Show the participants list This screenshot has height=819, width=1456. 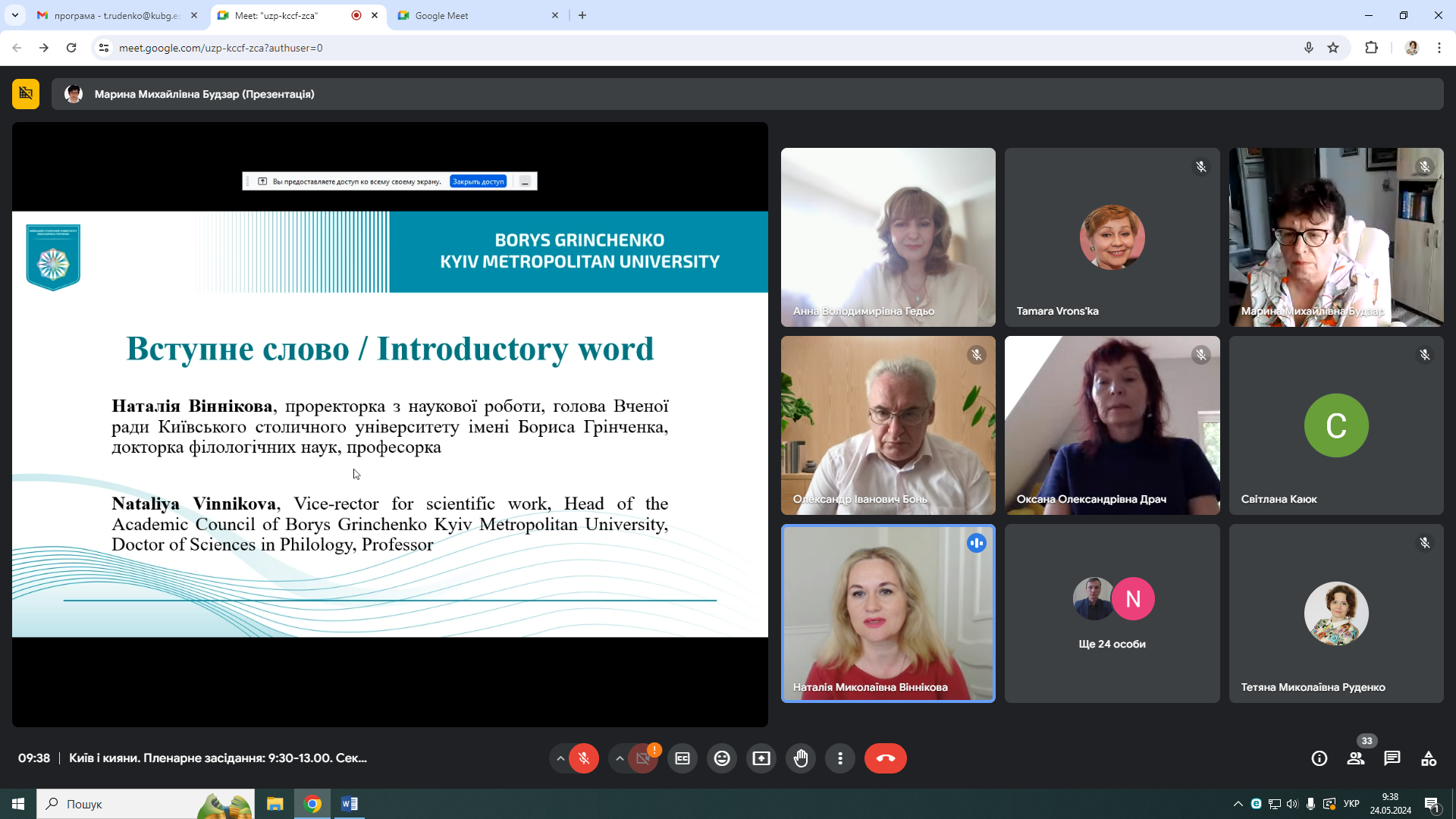[x=1355, y=758]
